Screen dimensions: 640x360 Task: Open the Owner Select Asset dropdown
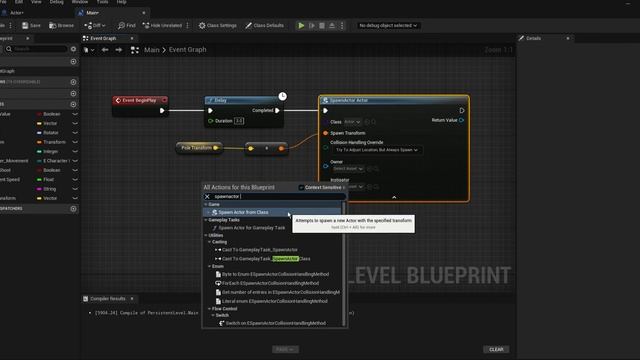click(x=348, y=169)
